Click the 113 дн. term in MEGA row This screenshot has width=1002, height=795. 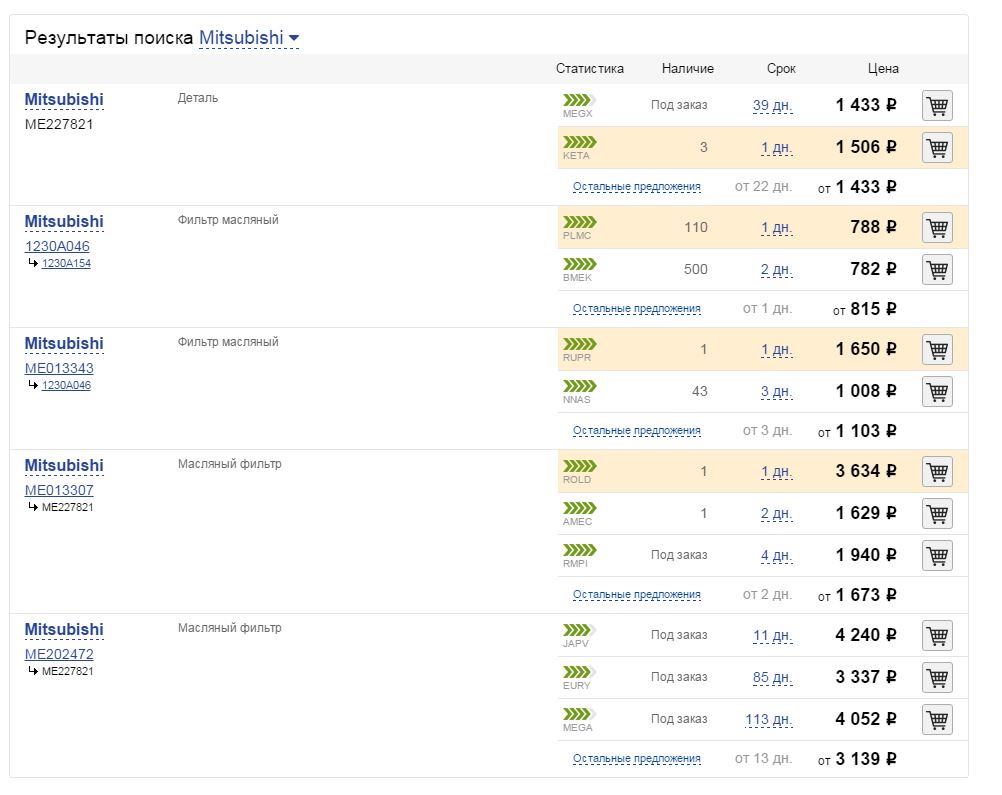click(x=769, y=720)
